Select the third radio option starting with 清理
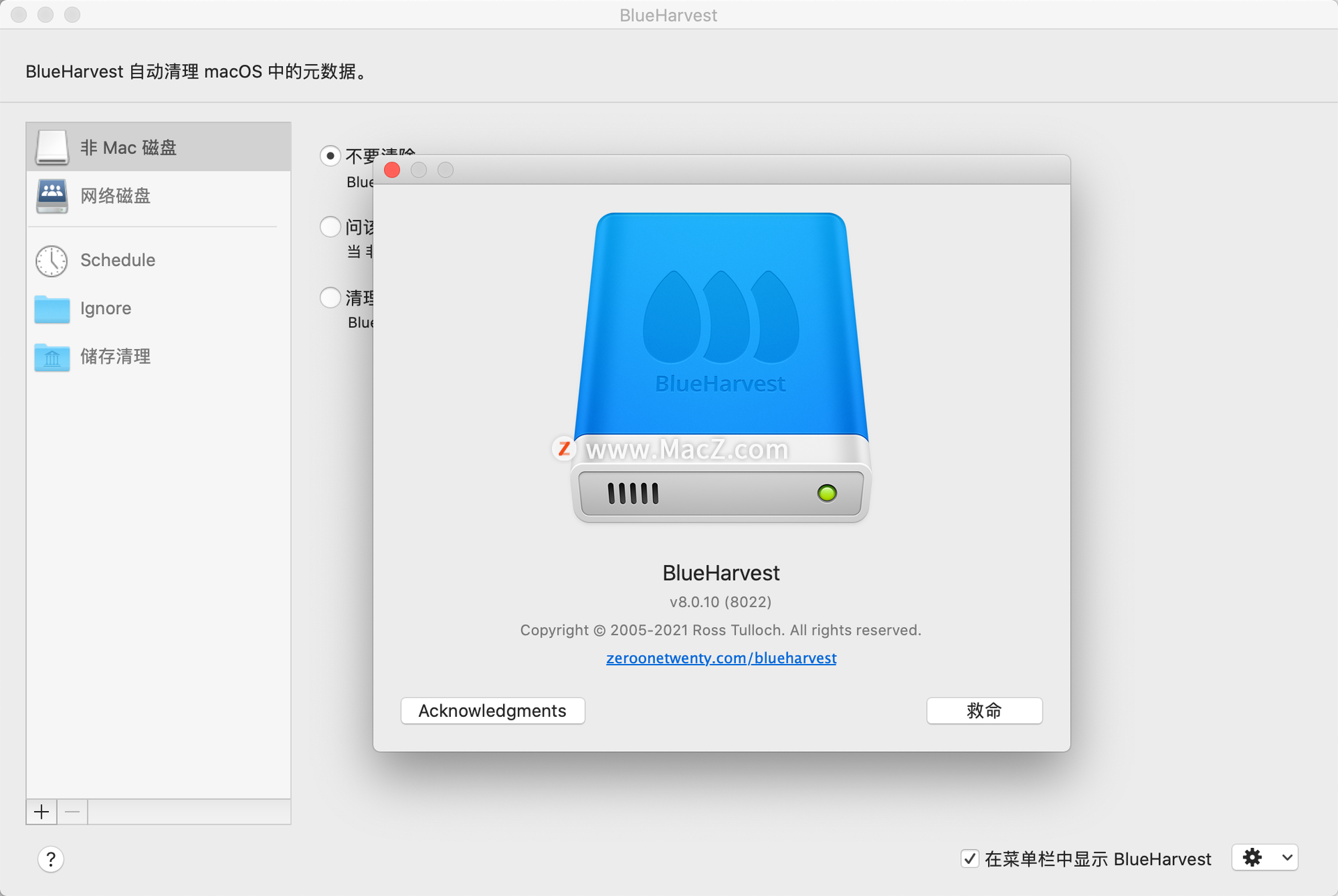 (x=330, y=298)
